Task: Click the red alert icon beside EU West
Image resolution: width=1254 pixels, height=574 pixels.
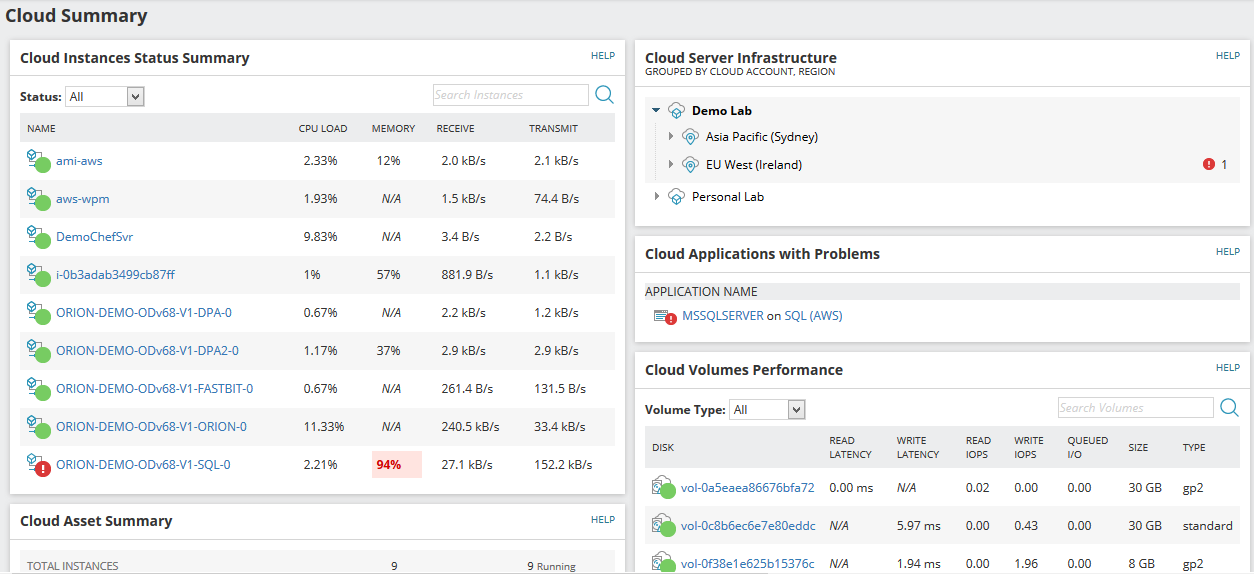Action: (x=1208, y=165)
